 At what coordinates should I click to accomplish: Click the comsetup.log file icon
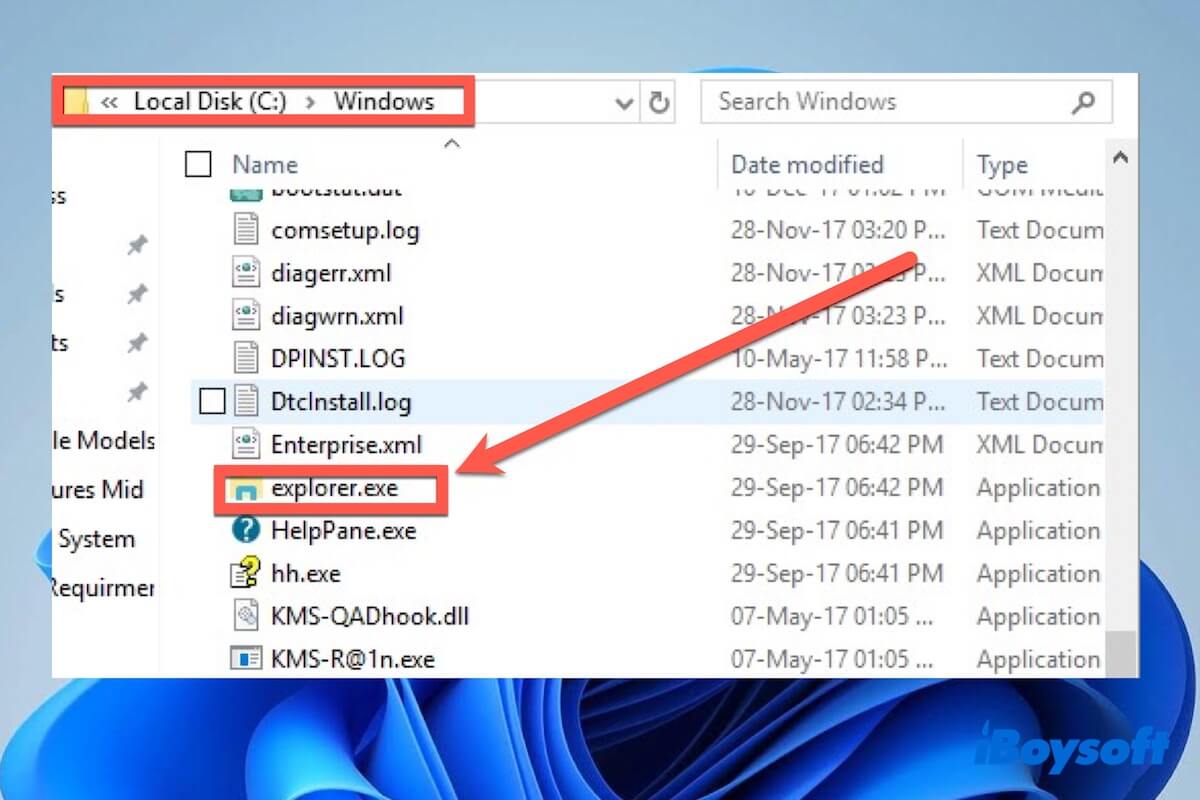(x=246, y=230)
